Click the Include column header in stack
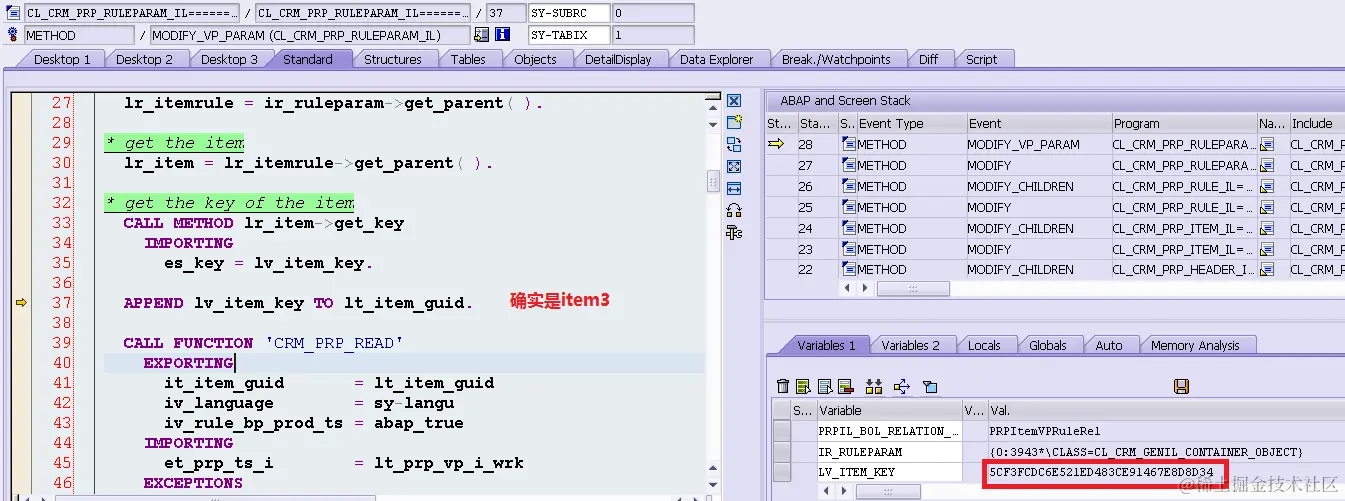Screen dimensions: 1345x501 pos(1316,123)
